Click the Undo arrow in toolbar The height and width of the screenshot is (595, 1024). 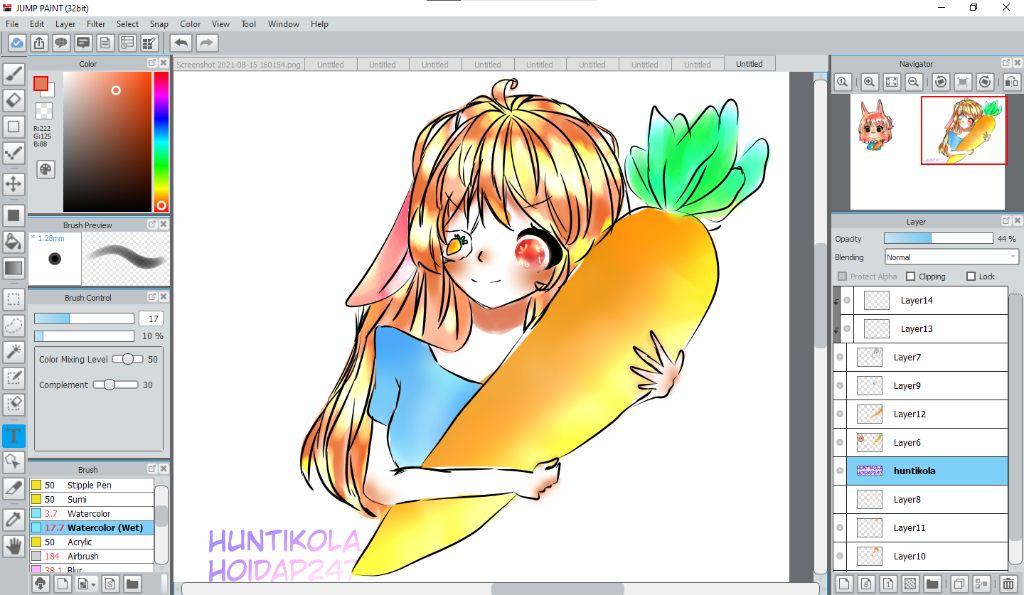(181, 43)
